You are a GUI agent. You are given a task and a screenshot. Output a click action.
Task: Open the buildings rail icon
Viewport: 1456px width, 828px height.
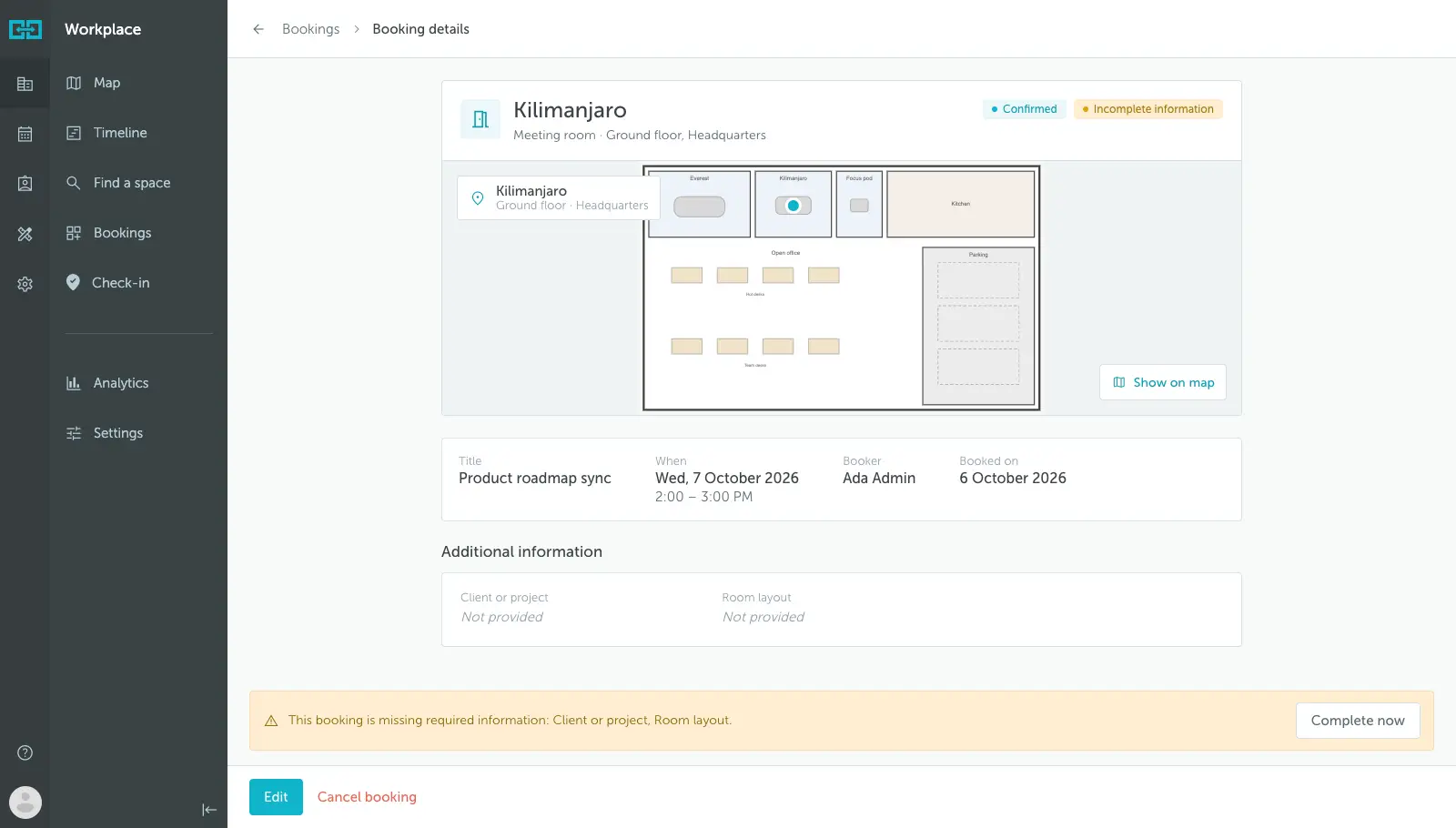(x=25, y=84)
